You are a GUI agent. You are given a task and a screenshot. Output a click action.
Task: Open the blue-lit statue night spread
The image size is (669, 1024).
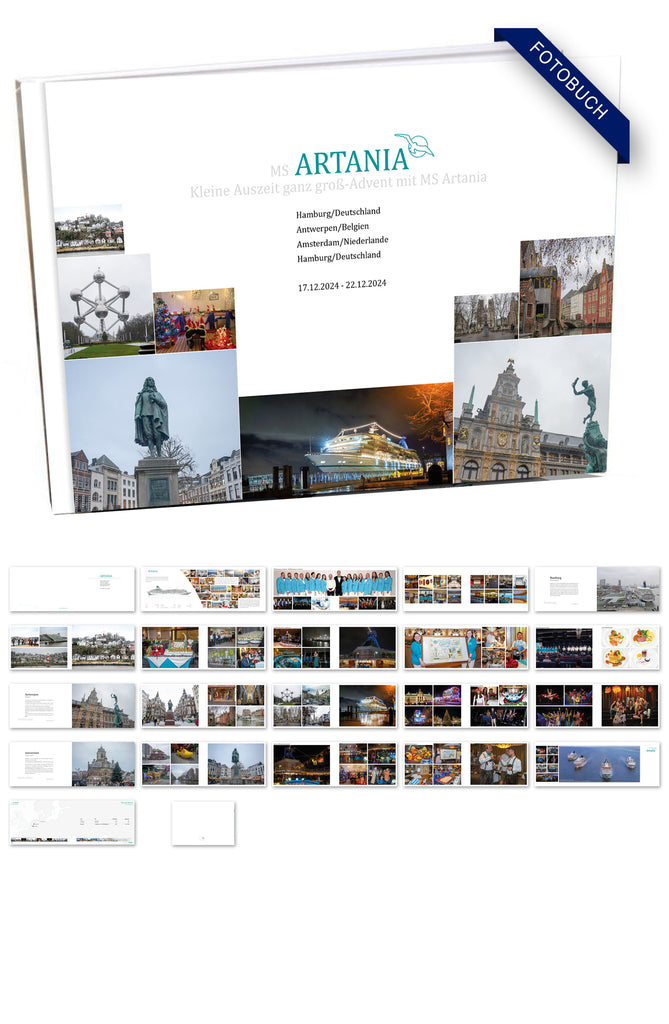tap(334, 647)
